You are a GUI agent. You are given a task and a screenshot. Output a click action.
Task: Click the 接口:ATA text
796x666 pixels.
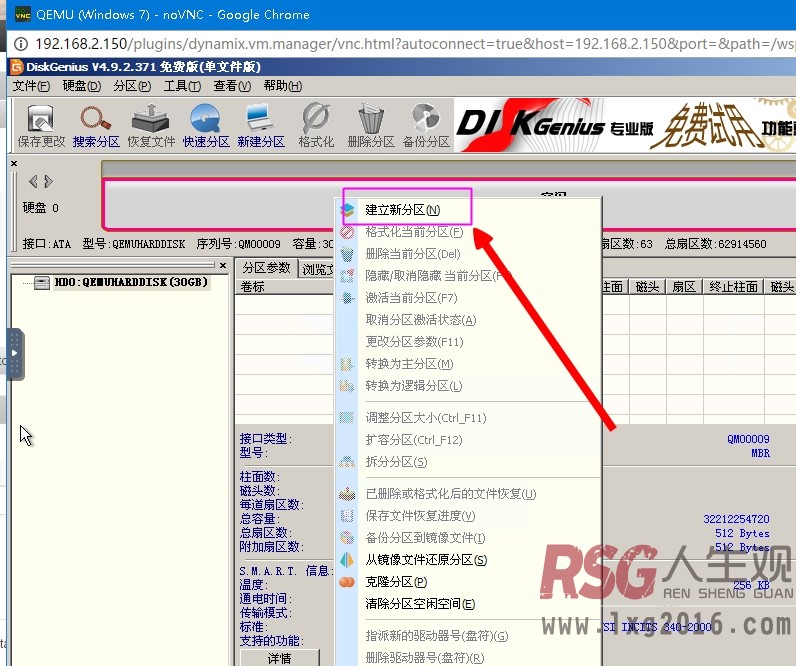(x=47, y=244)
